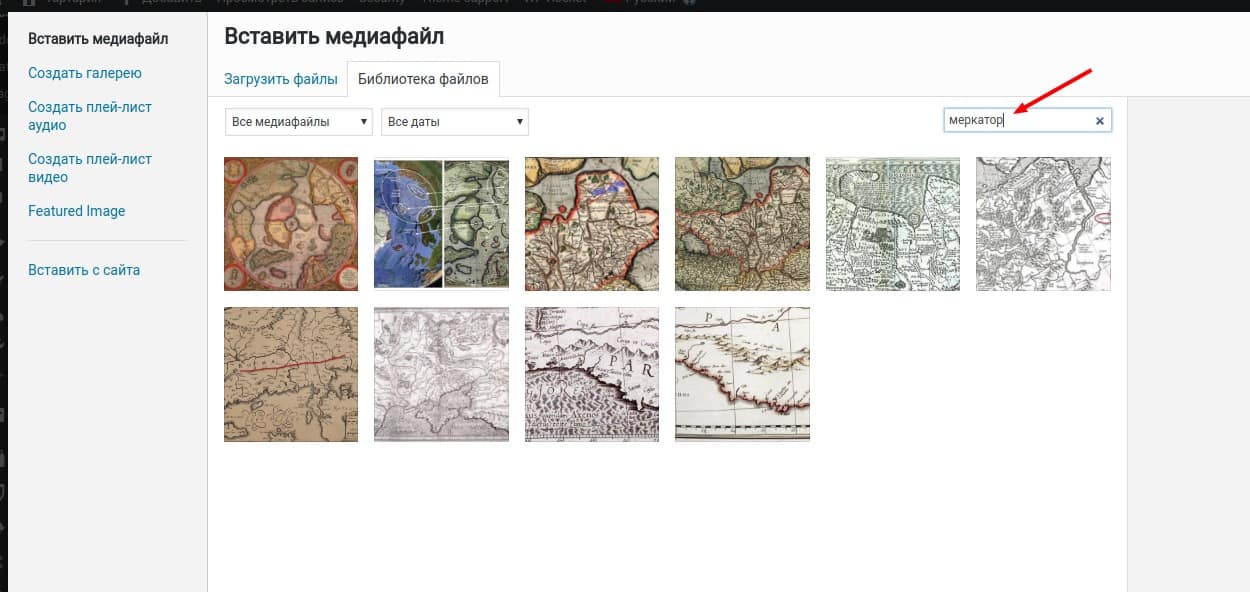The width and height of the screenshot is (1250, 592).
Task: Switch to the Загрузить файлы tab
Action: [x=279, y=79]
